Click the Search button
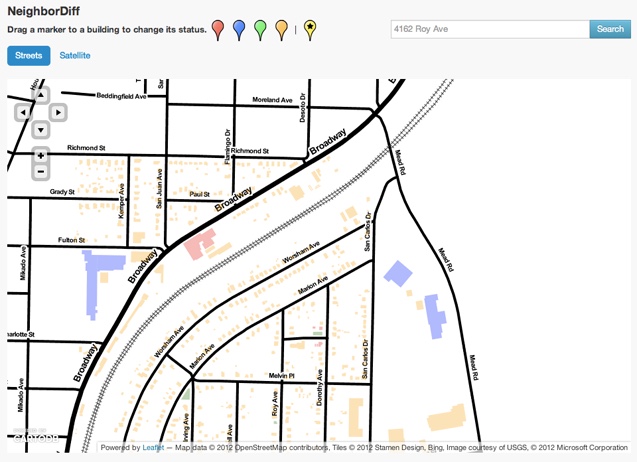This screenshot has height=462, width=637. tap(610, 29)
